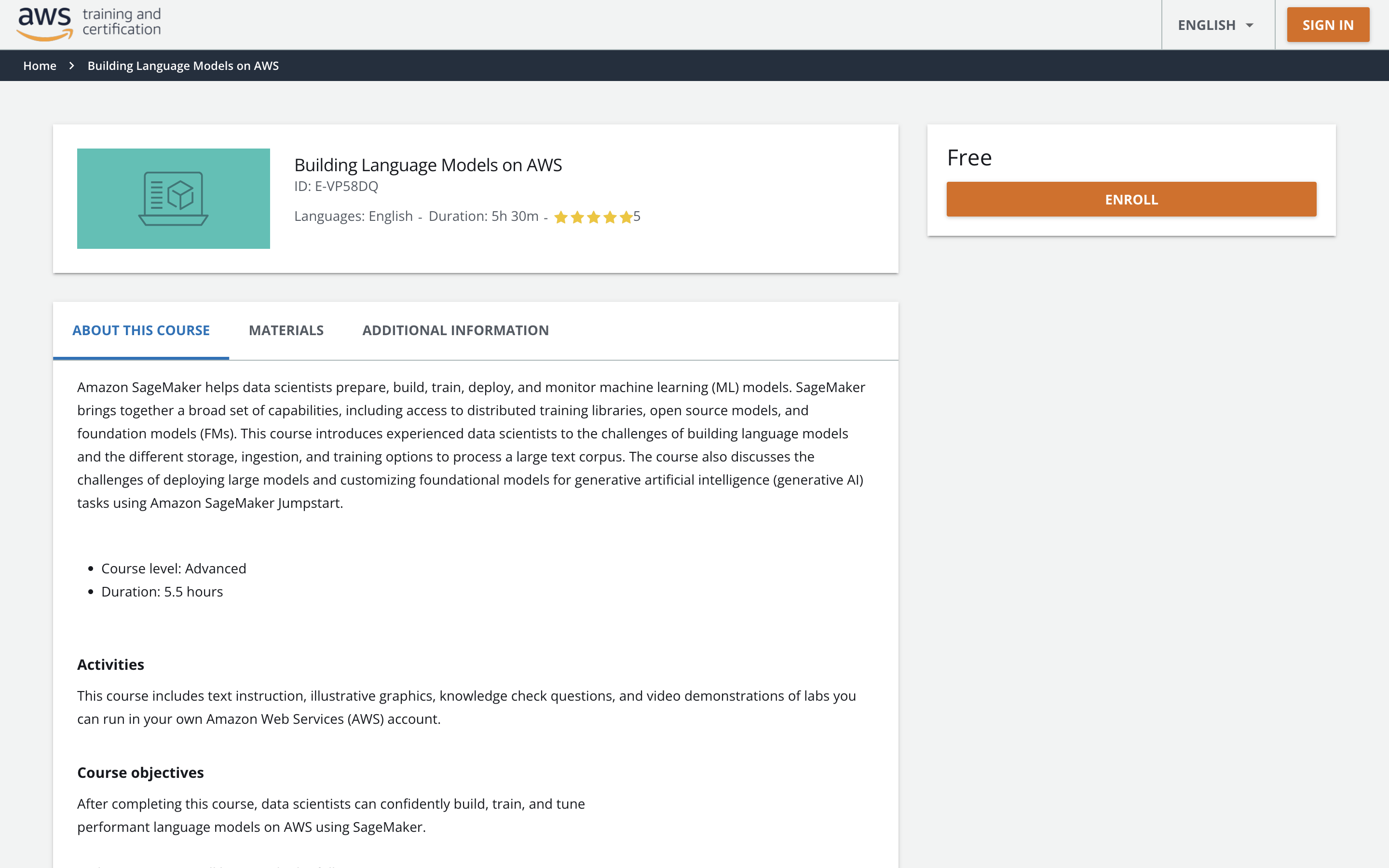Click the second gold rating star
The image size is (1389, 868).
pyautogui.click(x=577, y=217)
